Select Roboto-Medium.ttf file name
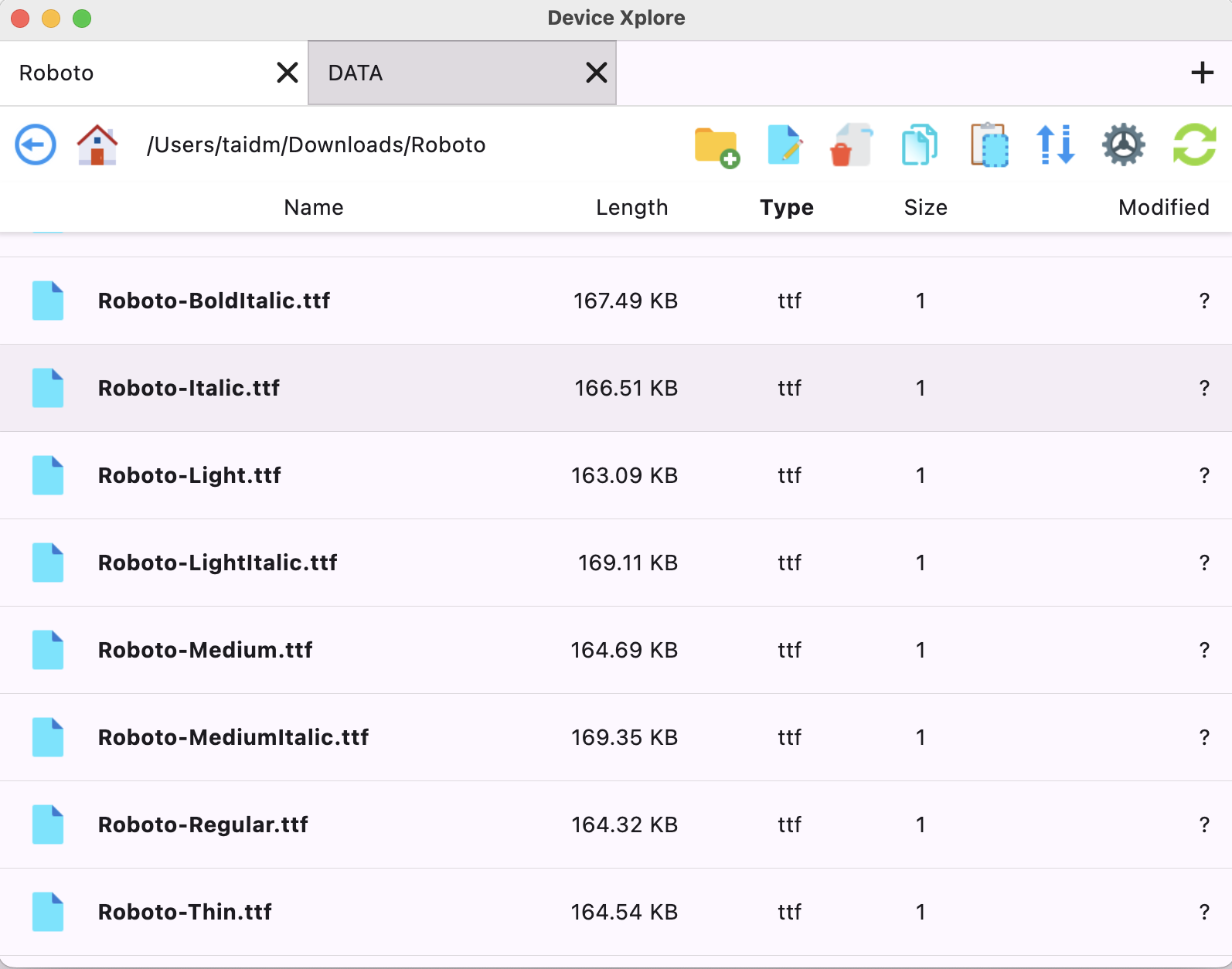Screen dimensions: 1232x969 pyautogui.click(x=205, y=650)
